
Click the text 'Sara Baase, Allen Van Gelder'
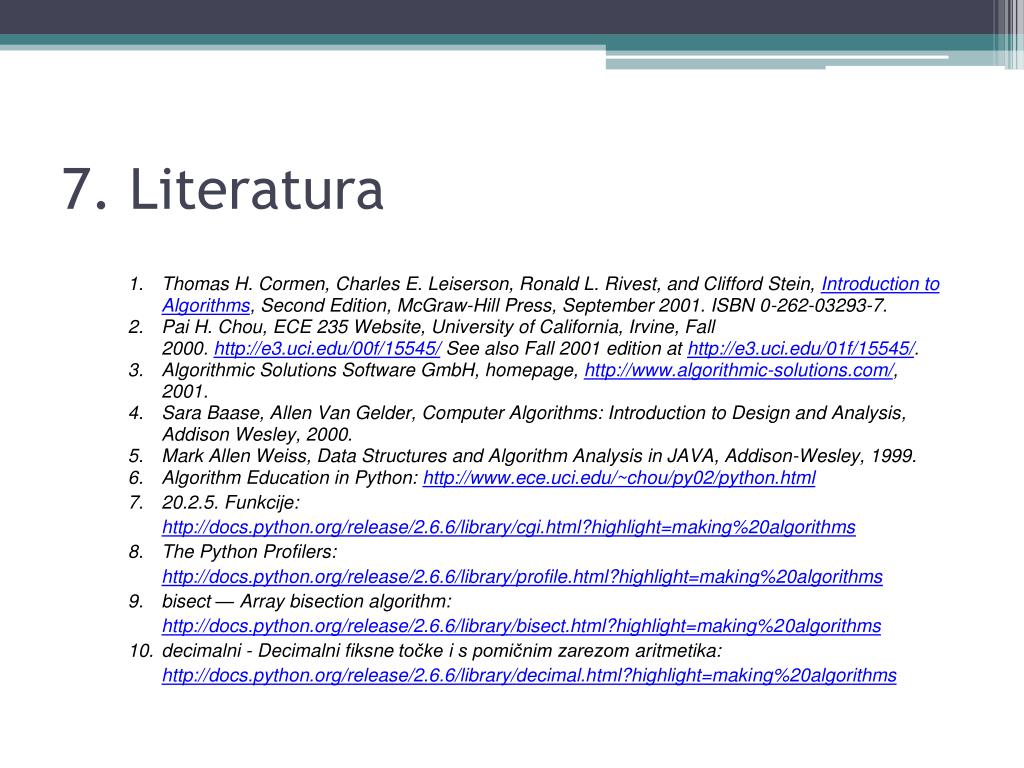click(288, 413)
